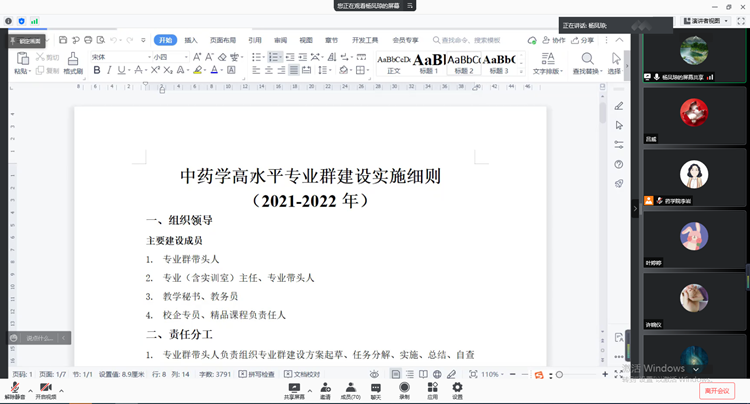Expand the styles gallery arrow
The image size is (750, 404).
[x=521, y=71]
